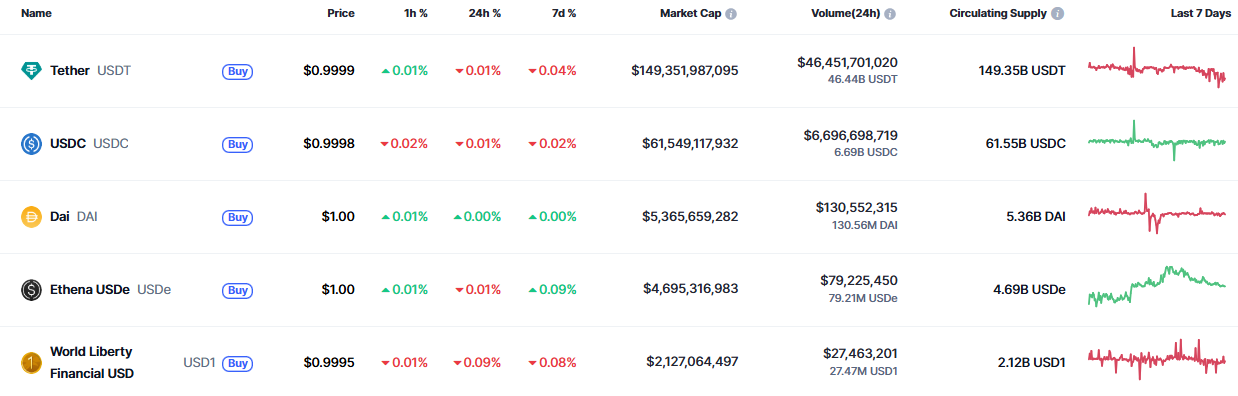Sort by 24h % column header
This screenshot has width=1238, height=396.
pyautogui.click(x=485, y=14)
